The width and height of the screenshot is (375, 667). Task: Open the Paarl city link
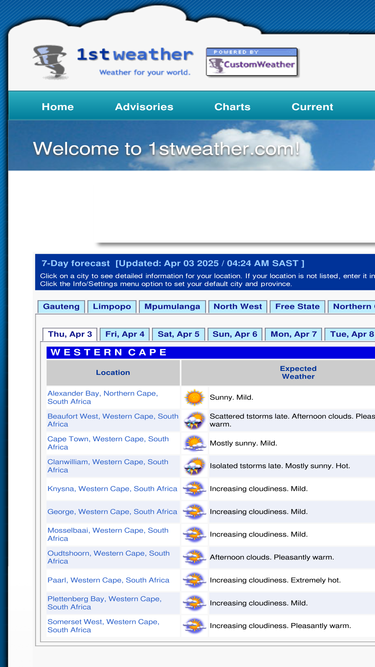(108, 580)
